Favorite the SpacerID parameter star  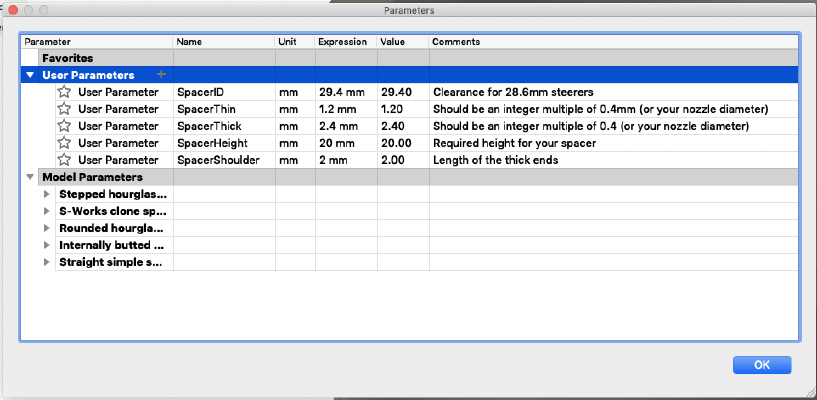(64, 92)
